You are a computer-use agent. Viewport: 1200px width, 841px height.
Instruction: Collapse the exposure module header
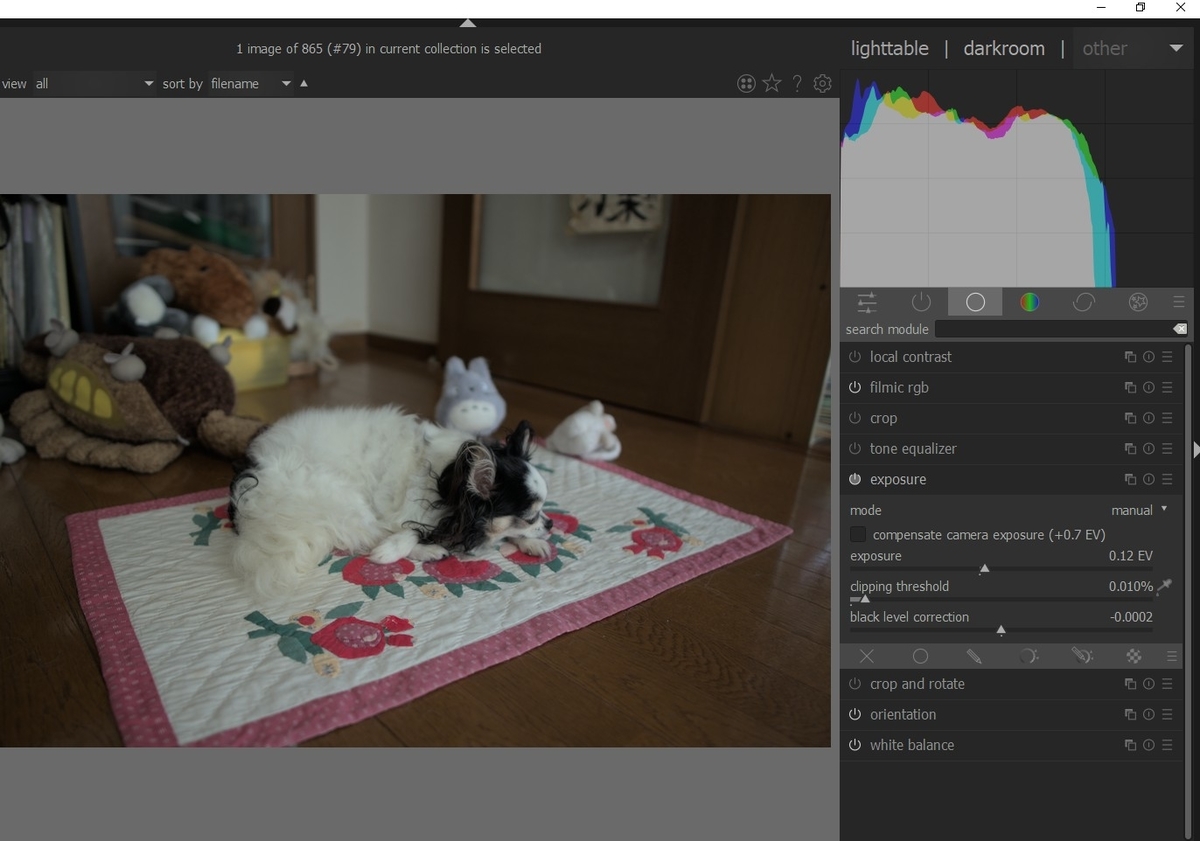click(898, 480)
